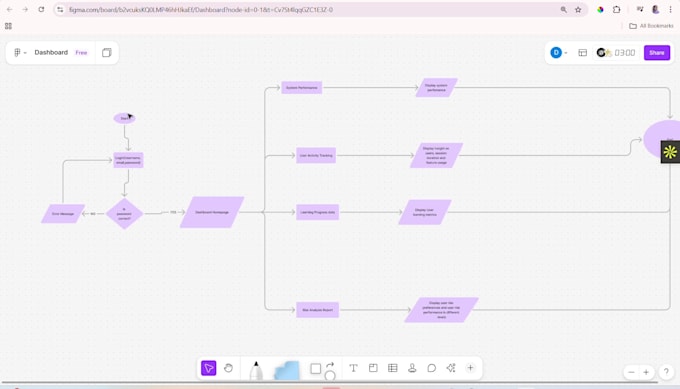Select the Text tool
This screenshot has width=680, height=389.
point(353,368)
